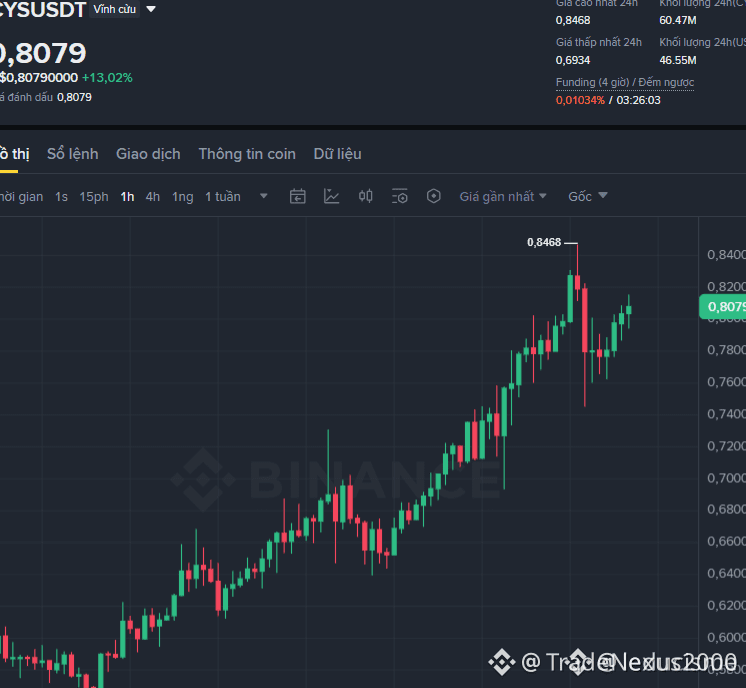Image resolution: width=746 pixels, height=688 pixels.
Task: Click the 24h high value in header
Action: [x=573, y=20]
